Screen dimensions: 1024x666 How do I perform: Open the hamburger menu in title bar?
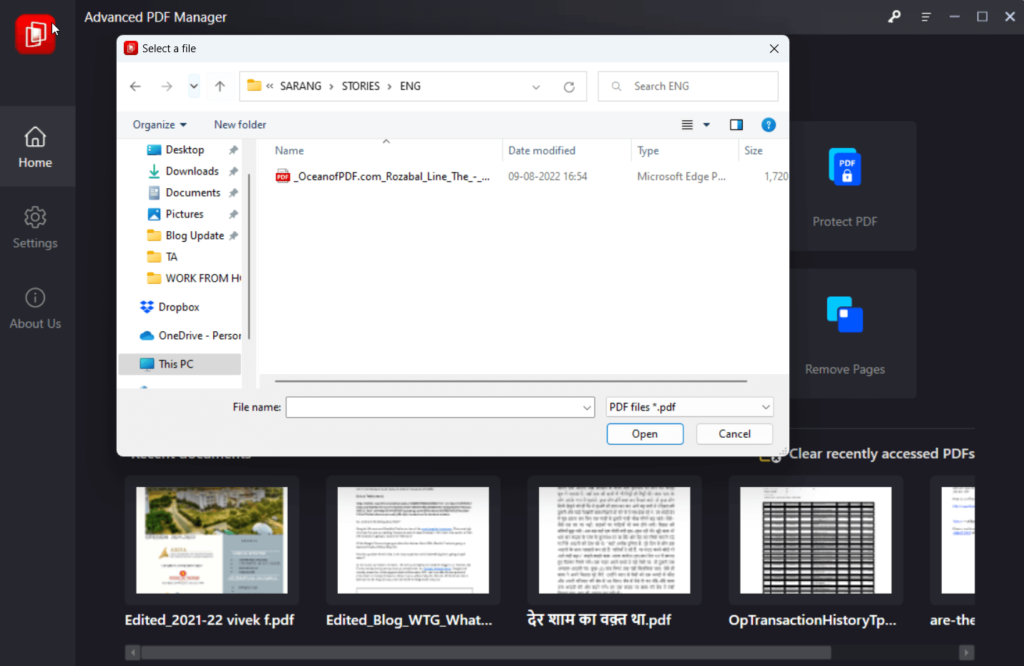(x=926, y=17)
